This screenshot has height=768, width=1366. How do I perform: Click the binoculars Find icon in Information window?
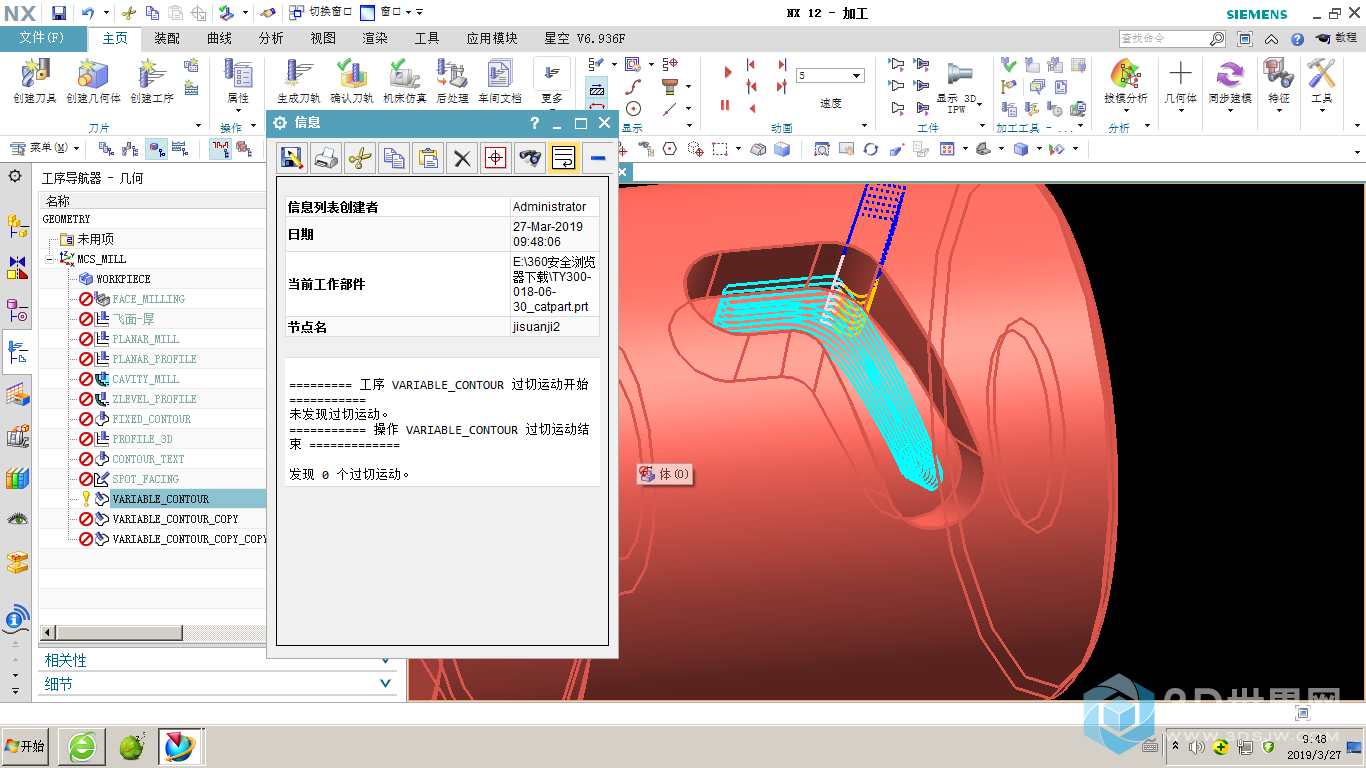click(x=530, y=158)
